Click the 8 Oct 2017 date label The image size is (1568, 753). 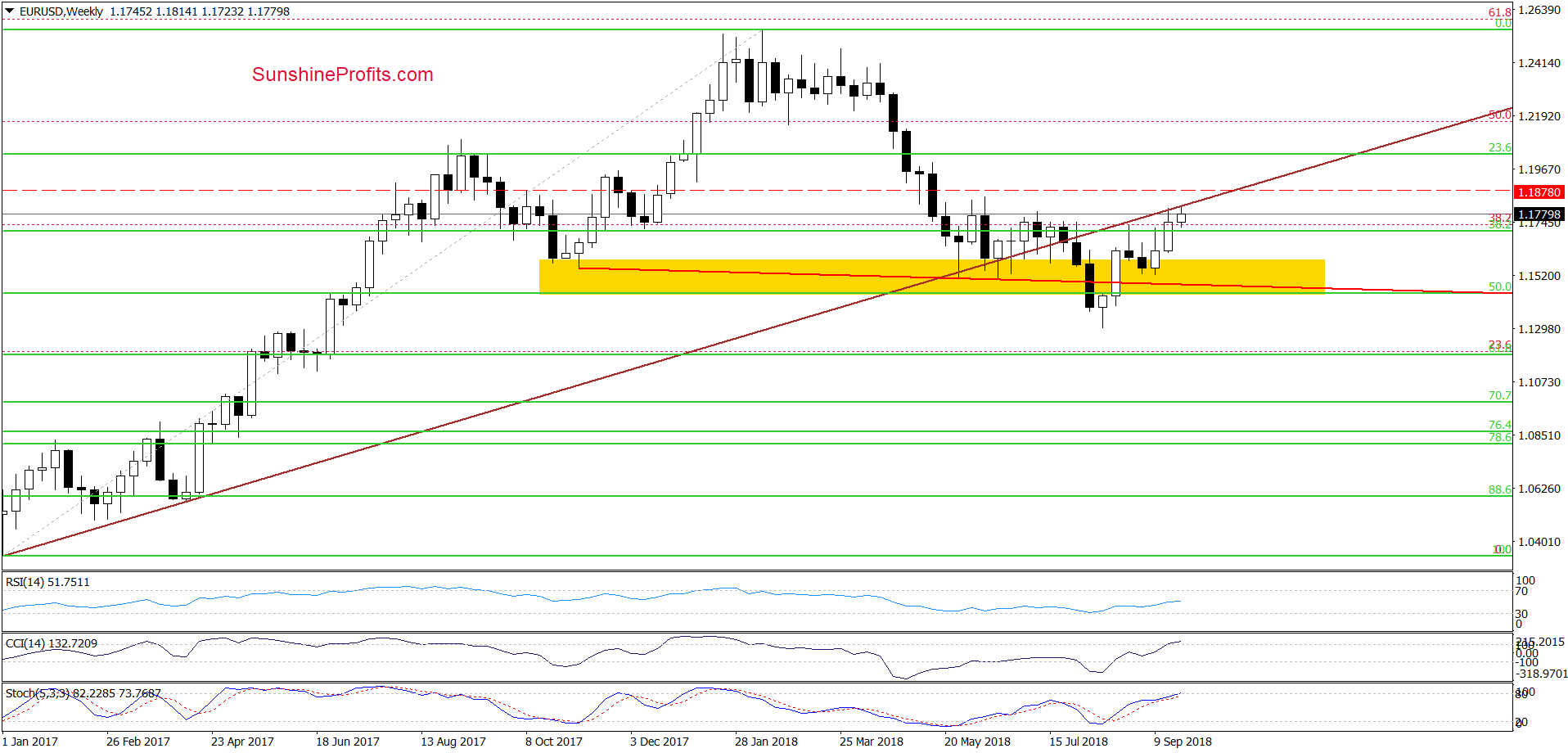pyautogui.click(x=554, y=742)
